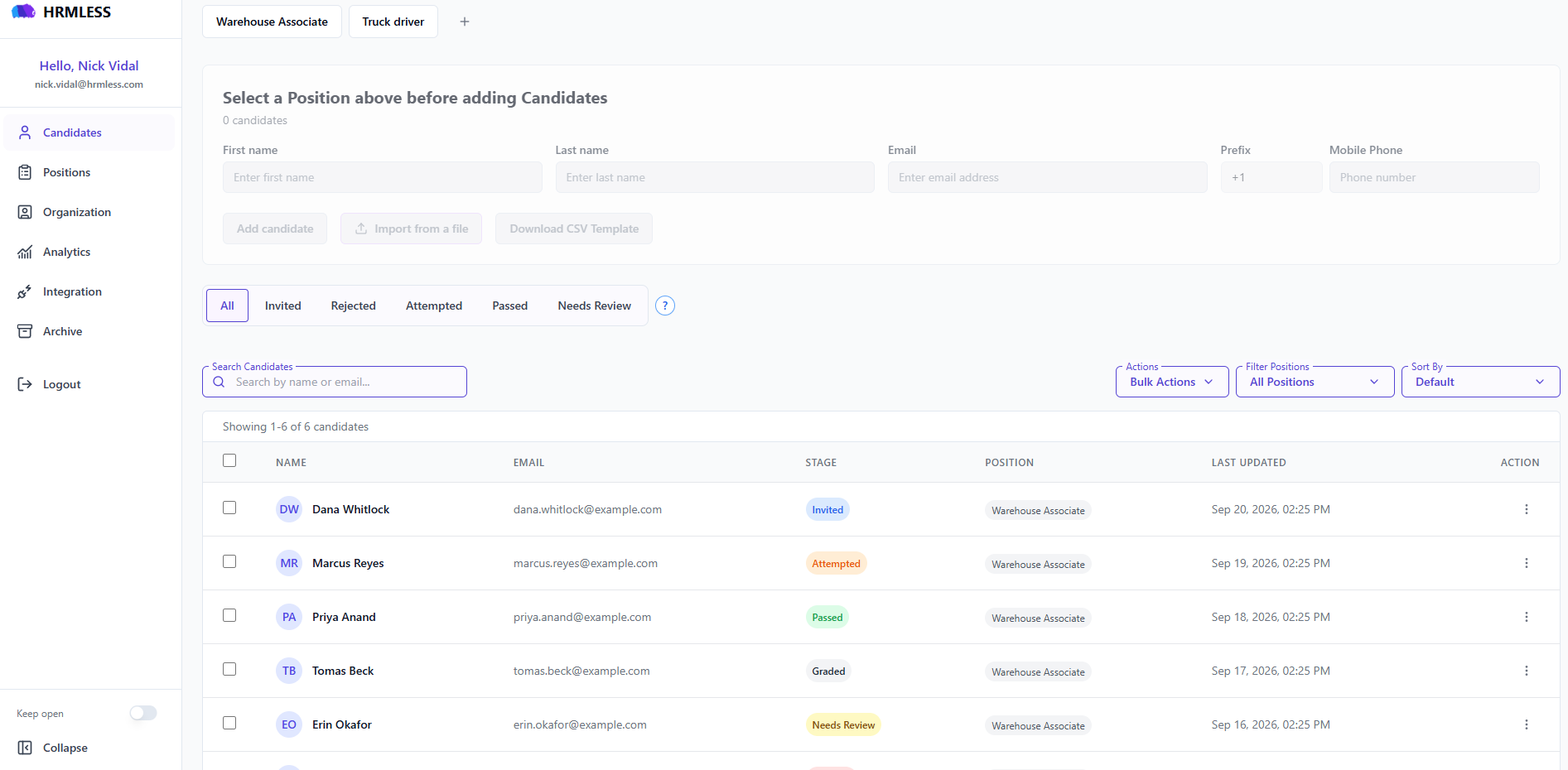Open Candidates in the sidebar
The width and height of the screenshot is (1568, 770).
[x=89, y=132]
